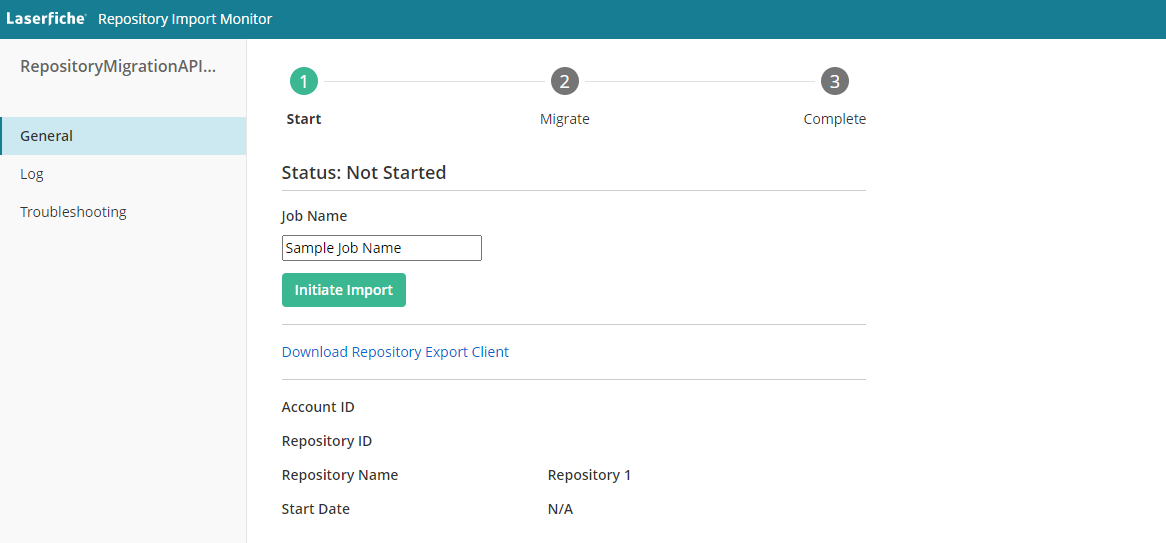Click the Repository Import Monitor title
Image resolution: width=1166 pixels, height=543 pixels.
pyautogui.click(x=185, y=19)
